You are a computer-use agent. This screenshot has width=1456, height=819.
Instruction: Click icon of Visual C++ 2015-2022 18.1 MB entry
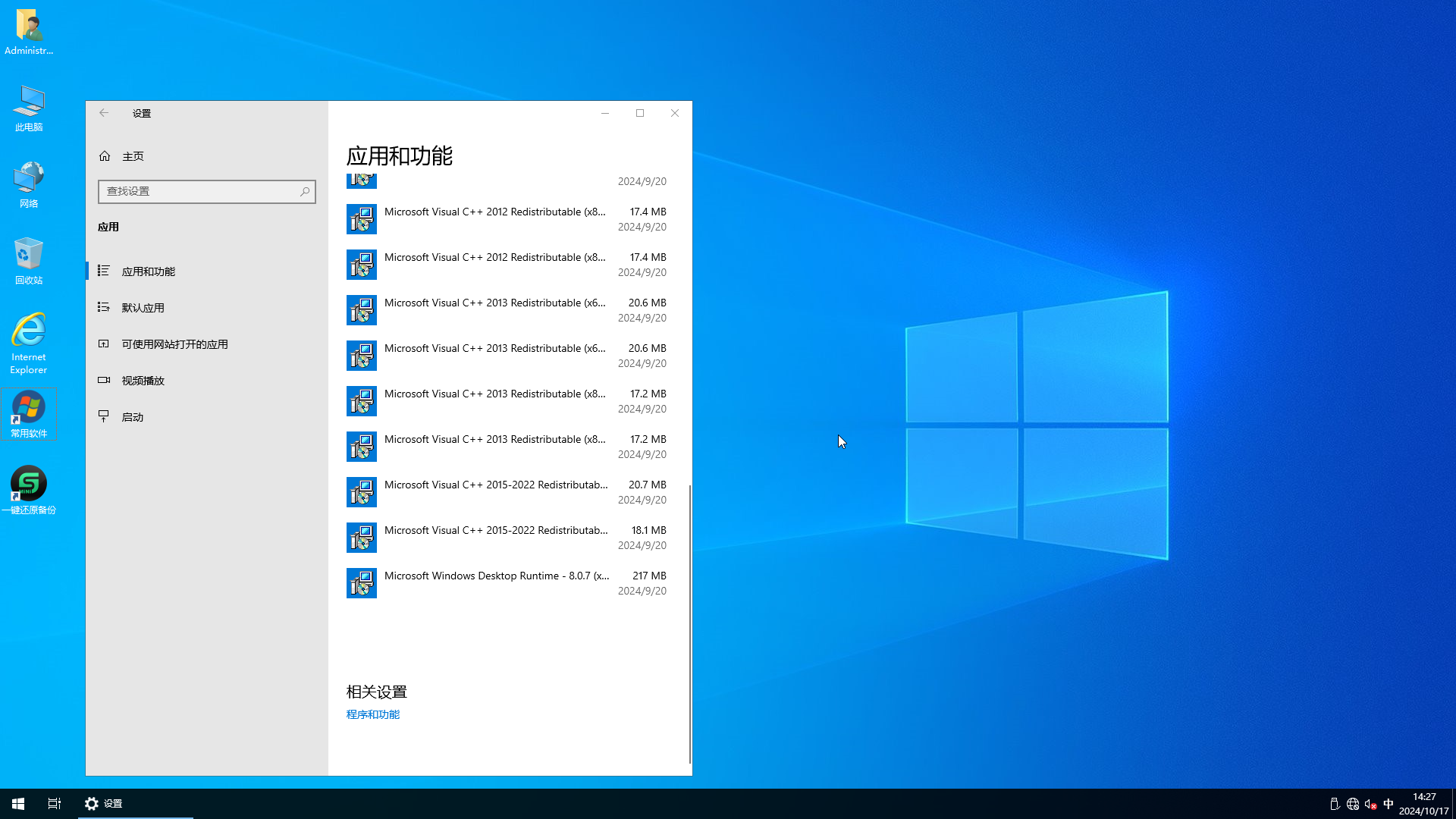coord(362,538)
